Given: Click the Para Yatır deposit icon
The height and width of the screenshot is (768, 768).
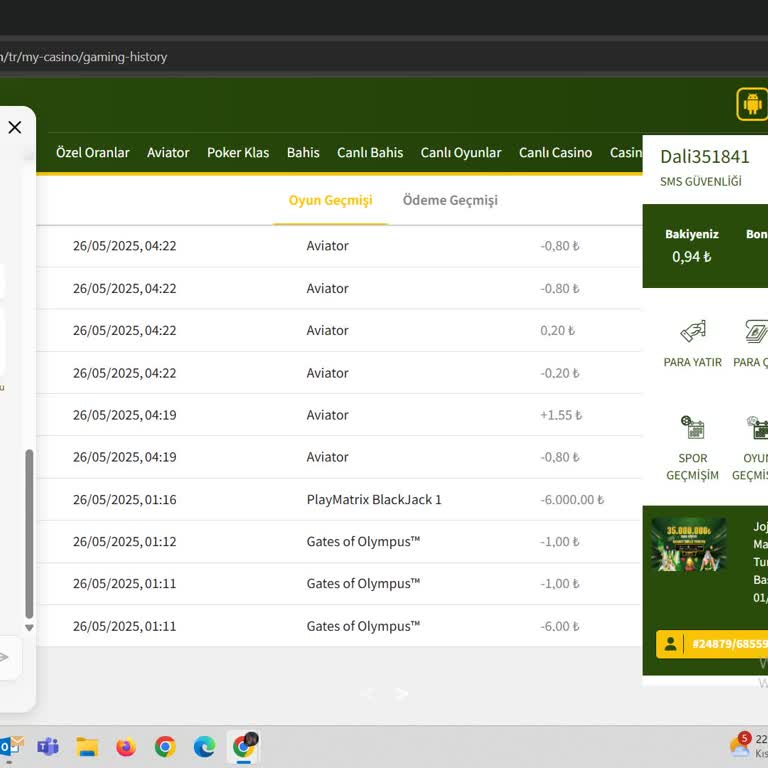Looking at the screenshot, I should point(692,332).
